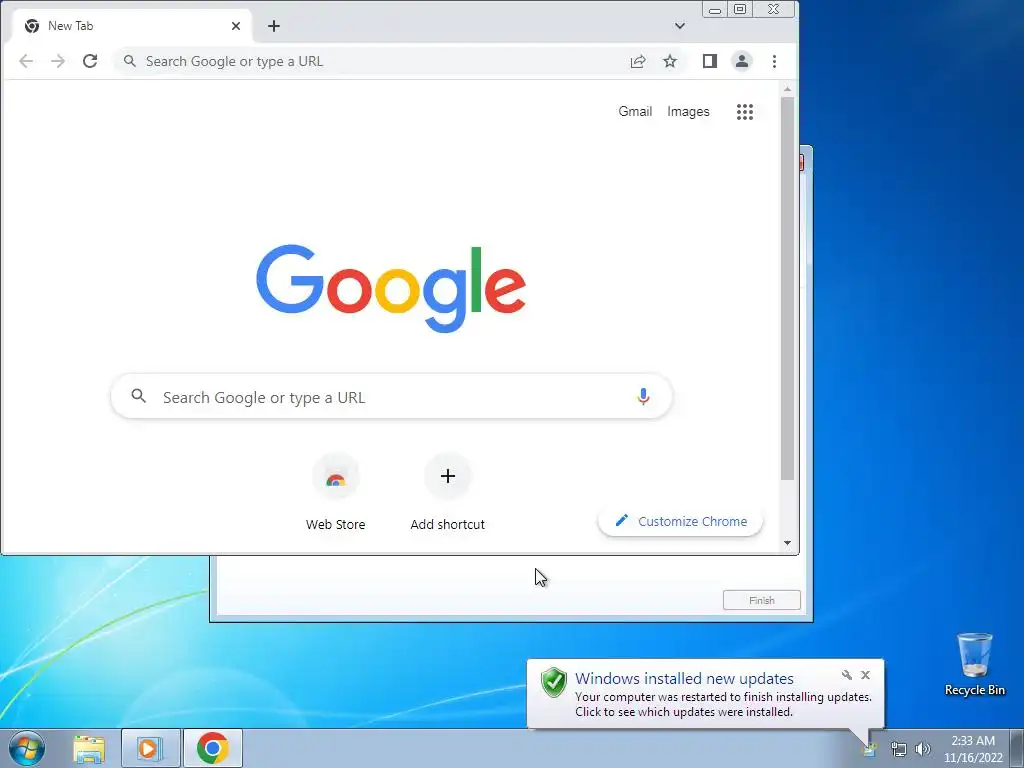Click the Windows Update tray icon

pyautogui.click(x=870, y=750)
